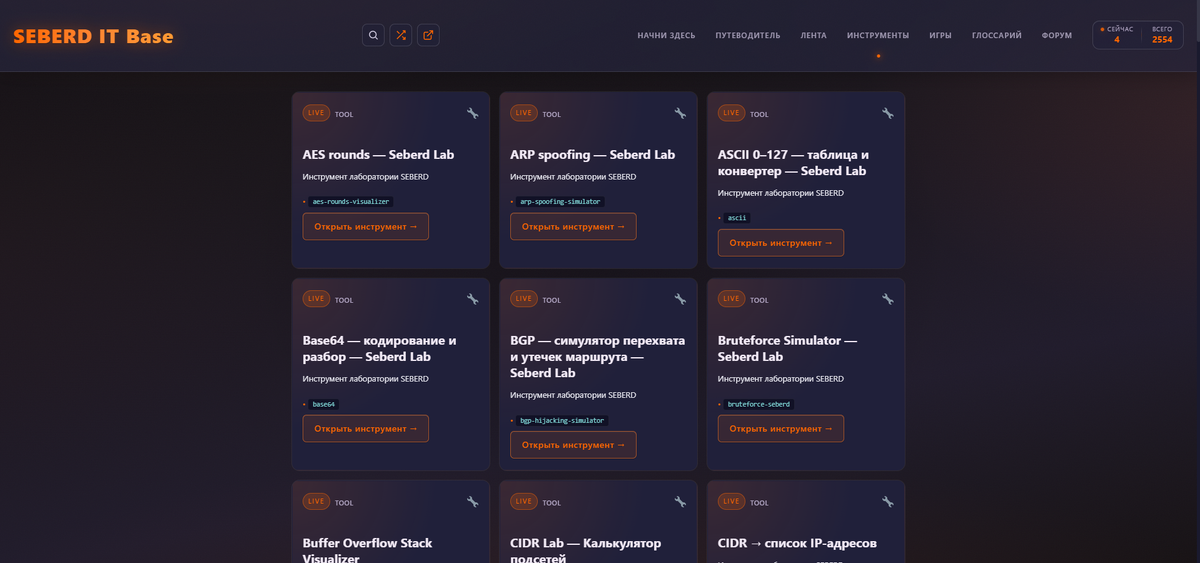Open the ИНСТРУМЕНТЫ menu item
Image resolution: width=1200 pixels, height=563 pixels.
click(x=878, y=35)
